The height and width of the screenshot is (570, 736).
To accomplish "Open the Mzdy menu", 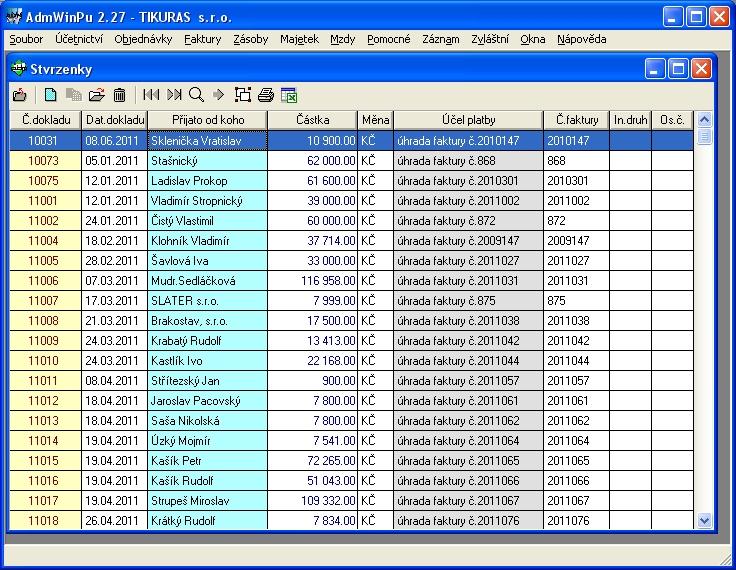I will [343, 39].
